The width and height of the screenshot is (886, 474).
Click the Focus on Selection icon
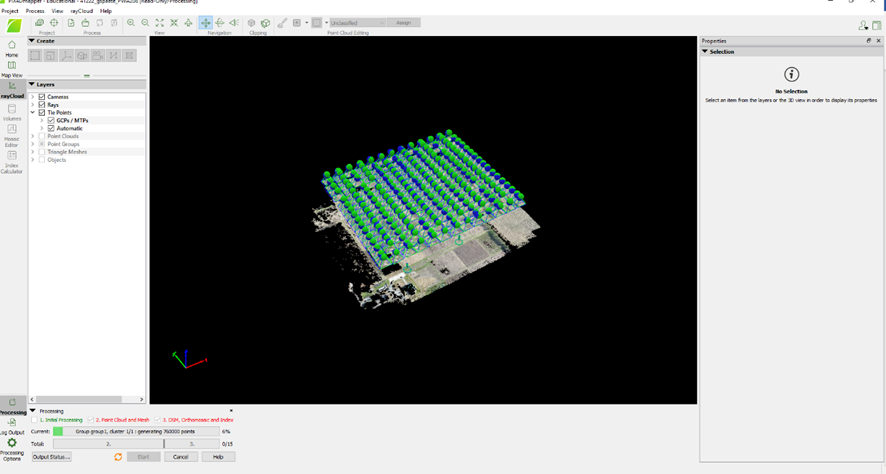(174, 23)
